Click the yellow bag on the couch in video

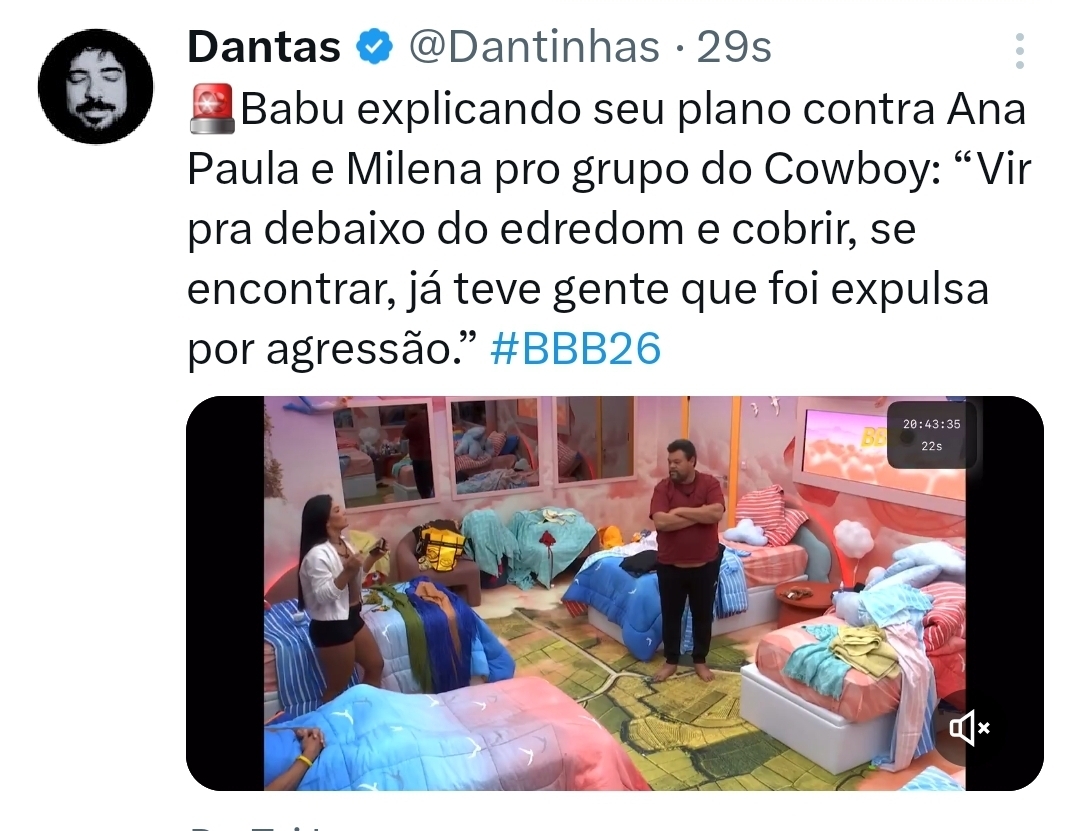(x=441, y=548)
